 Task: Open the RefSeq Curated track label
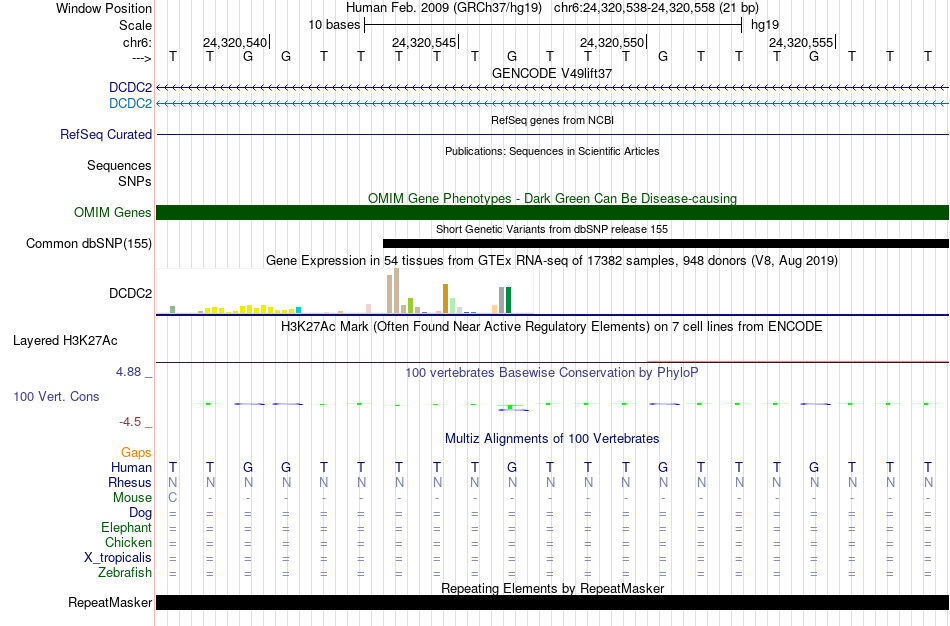pos(105,135)
